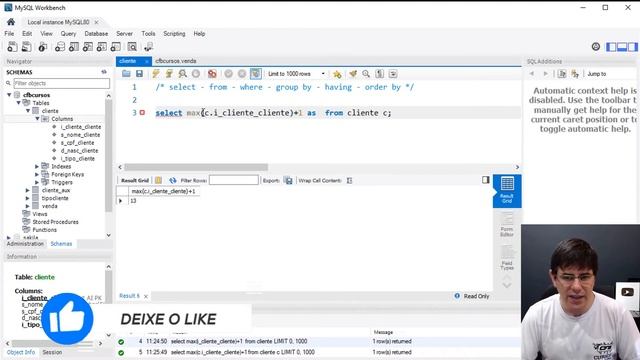Execute the whole script lightning icon
This screenshot has height=360, width=640.
[156, 74]
